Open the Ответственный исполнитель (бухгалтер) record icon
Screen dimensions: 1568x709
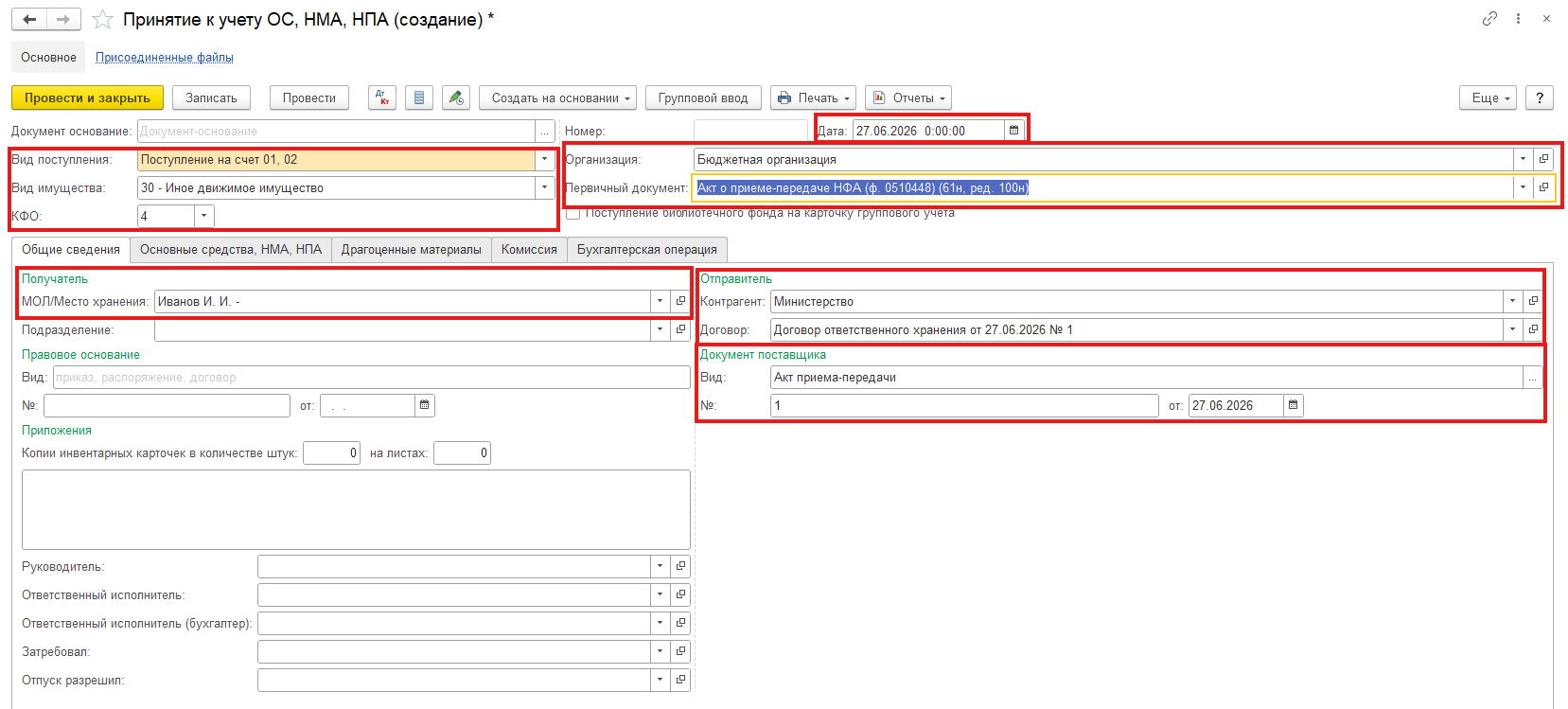tap(680, 623)
